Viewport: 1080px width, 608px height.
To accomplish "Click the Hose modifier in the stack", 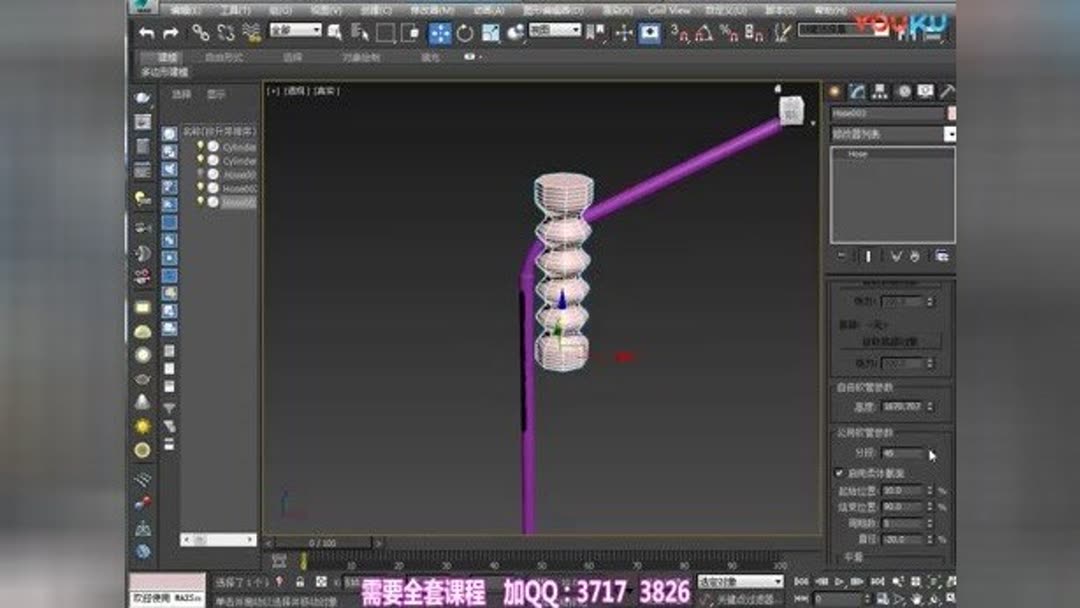I will (x=857, y=153).
